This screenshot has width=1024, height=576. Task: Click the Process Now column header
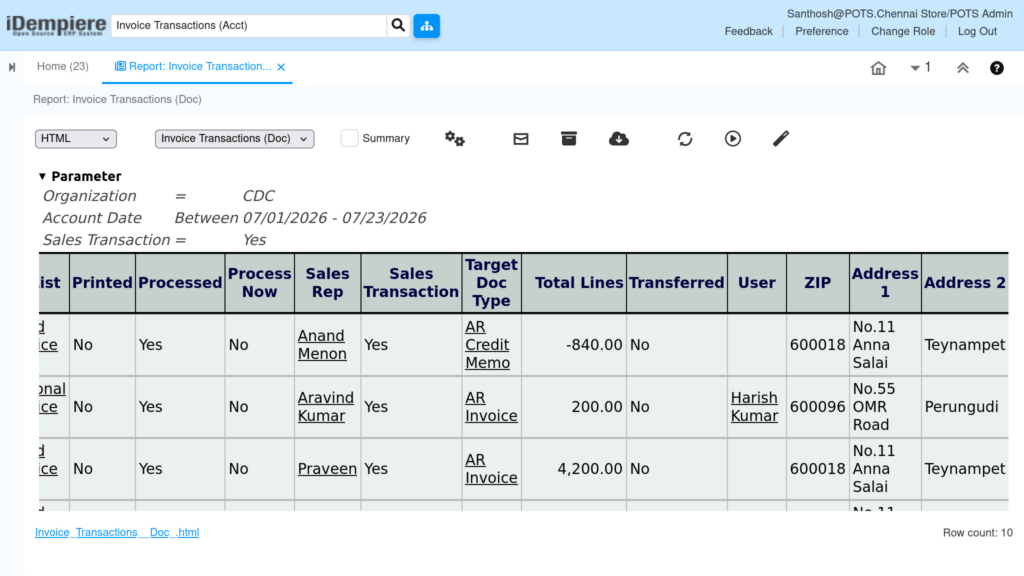coord(259,283)
